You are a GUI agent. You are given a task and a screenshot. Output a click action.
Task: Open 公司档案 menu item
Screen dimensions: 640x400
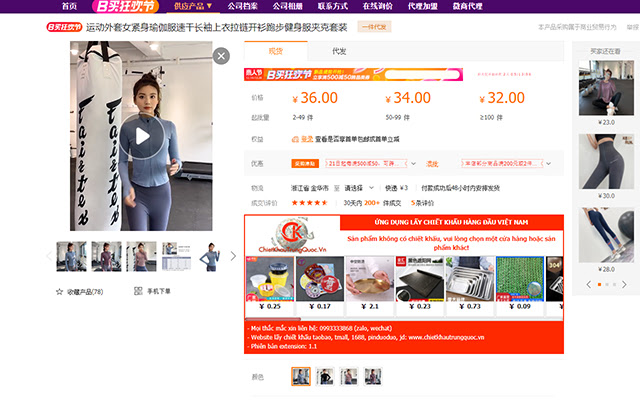pyautogui.click(x=242, y=6)
